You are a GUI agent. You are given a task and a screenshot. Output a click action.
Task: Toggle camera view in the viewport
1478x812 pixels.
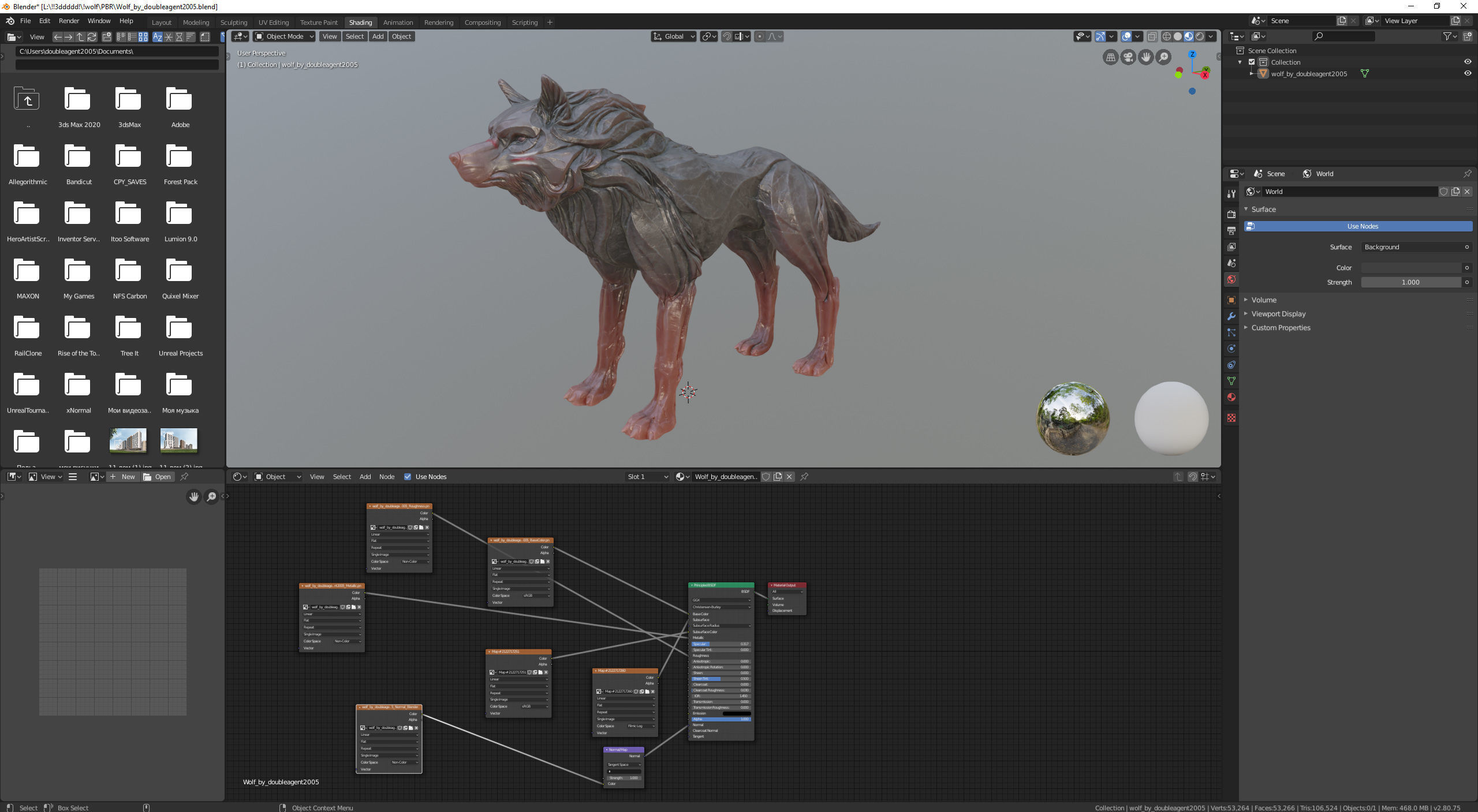[1128, 57]
